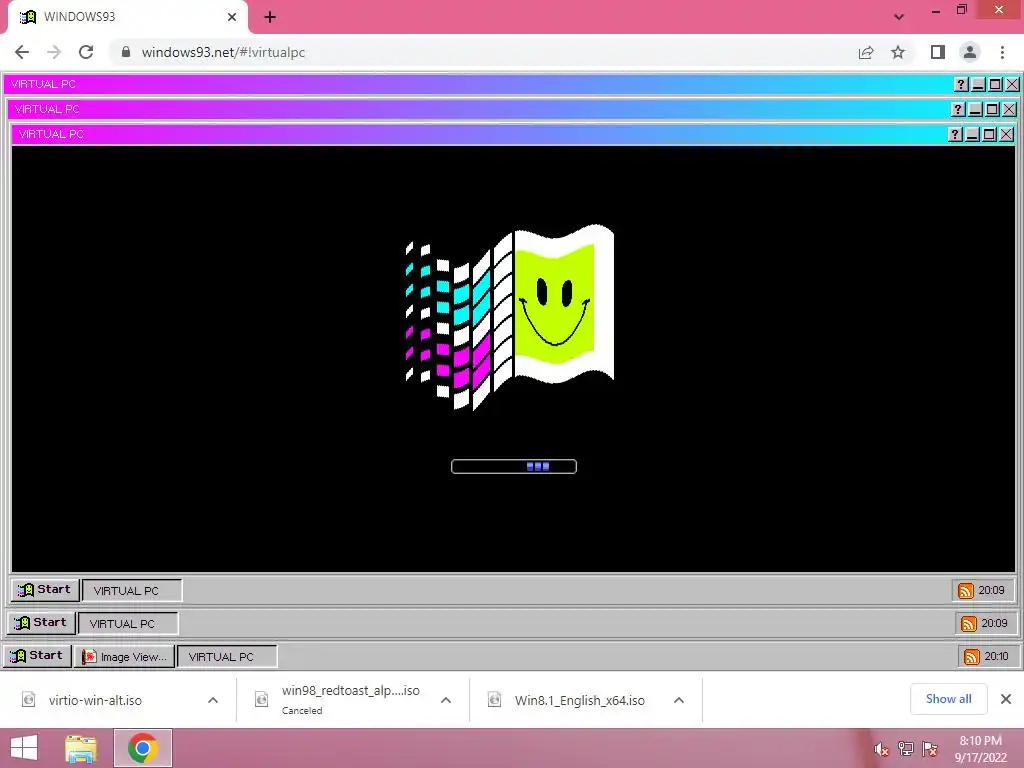Click the Chrome icon on the taskbar
Image resolution: width=1024 pixels, height=768 pixels.
coord(143,748)
